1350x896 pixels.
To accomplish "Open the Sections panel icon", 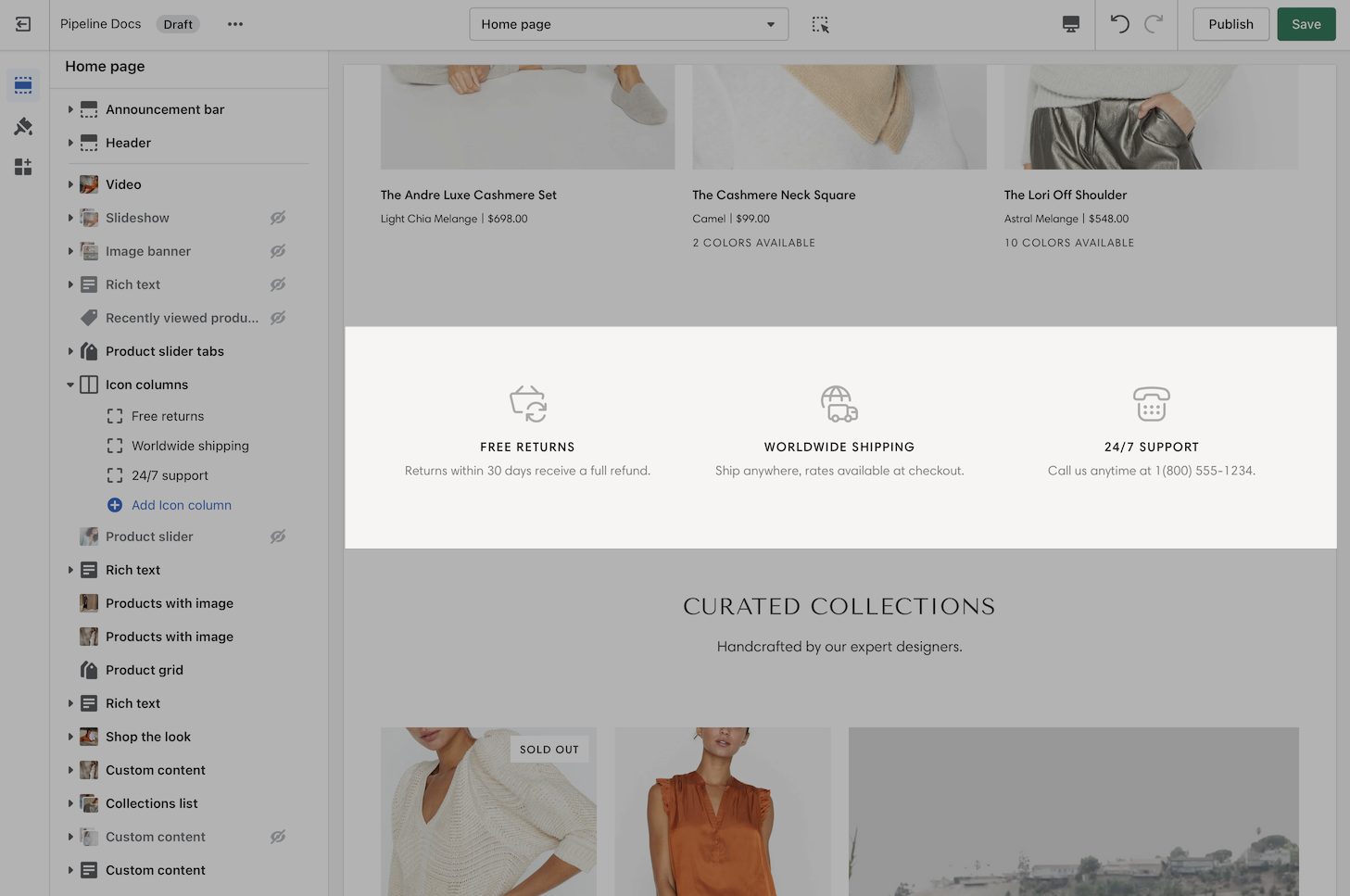I will 23,85.
